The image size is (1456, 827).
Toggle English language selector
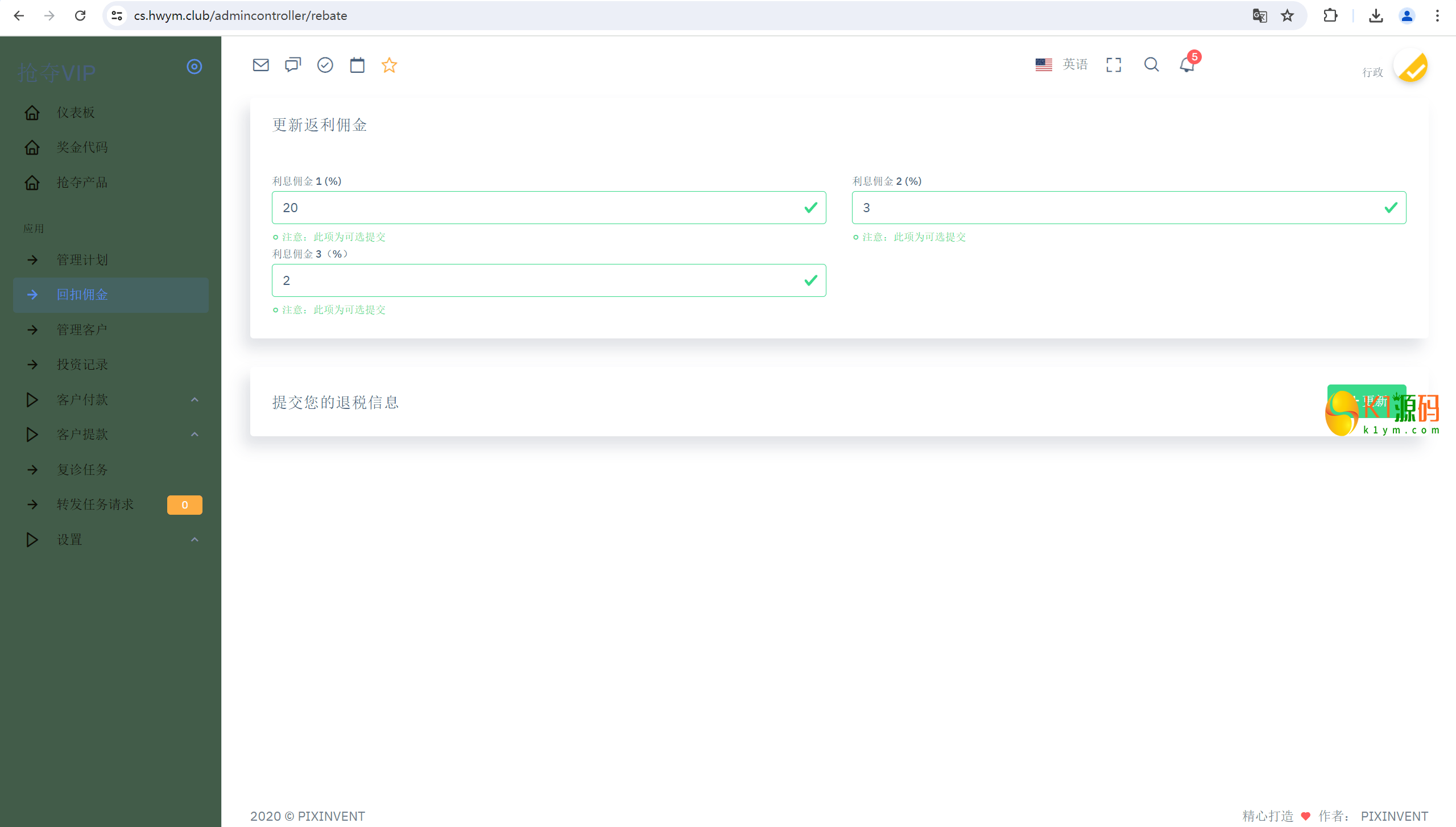click(1062, 64)
